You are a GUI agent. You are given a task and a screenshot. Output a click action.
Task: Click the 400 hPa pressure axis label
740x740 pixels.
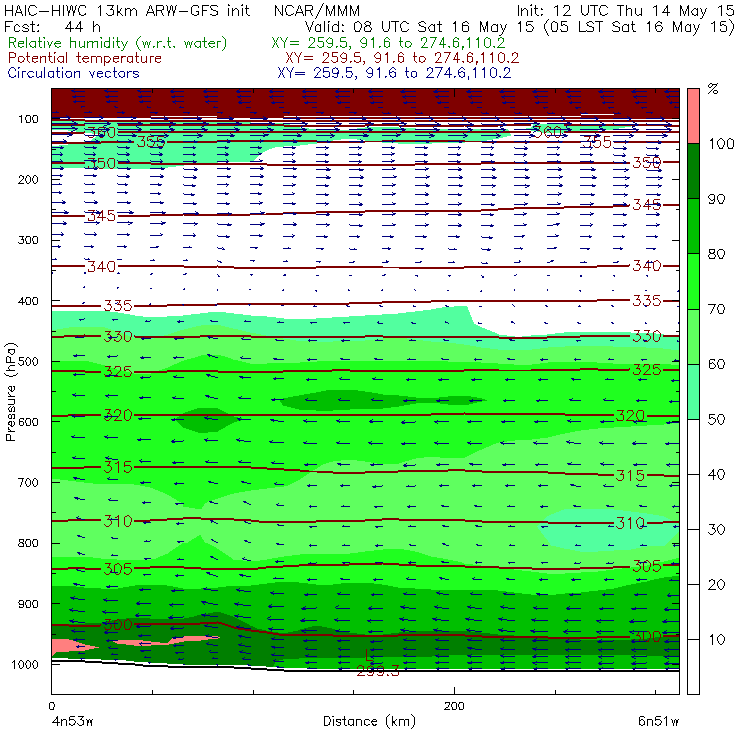point(28,301)
